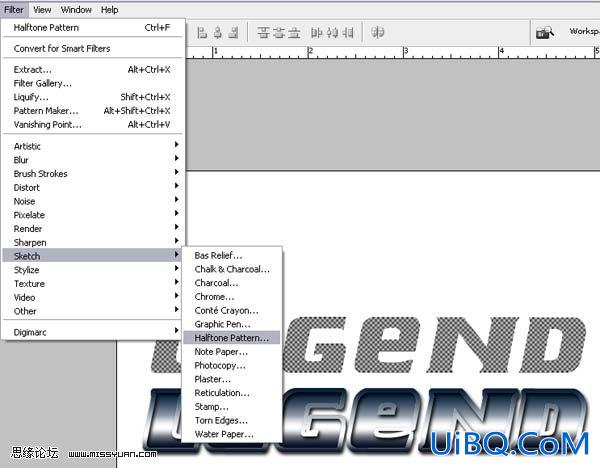The width and height of the screenshot is (600, 468).
Task: Choose Water Paper... filter
Action: (x=232, y=434)
